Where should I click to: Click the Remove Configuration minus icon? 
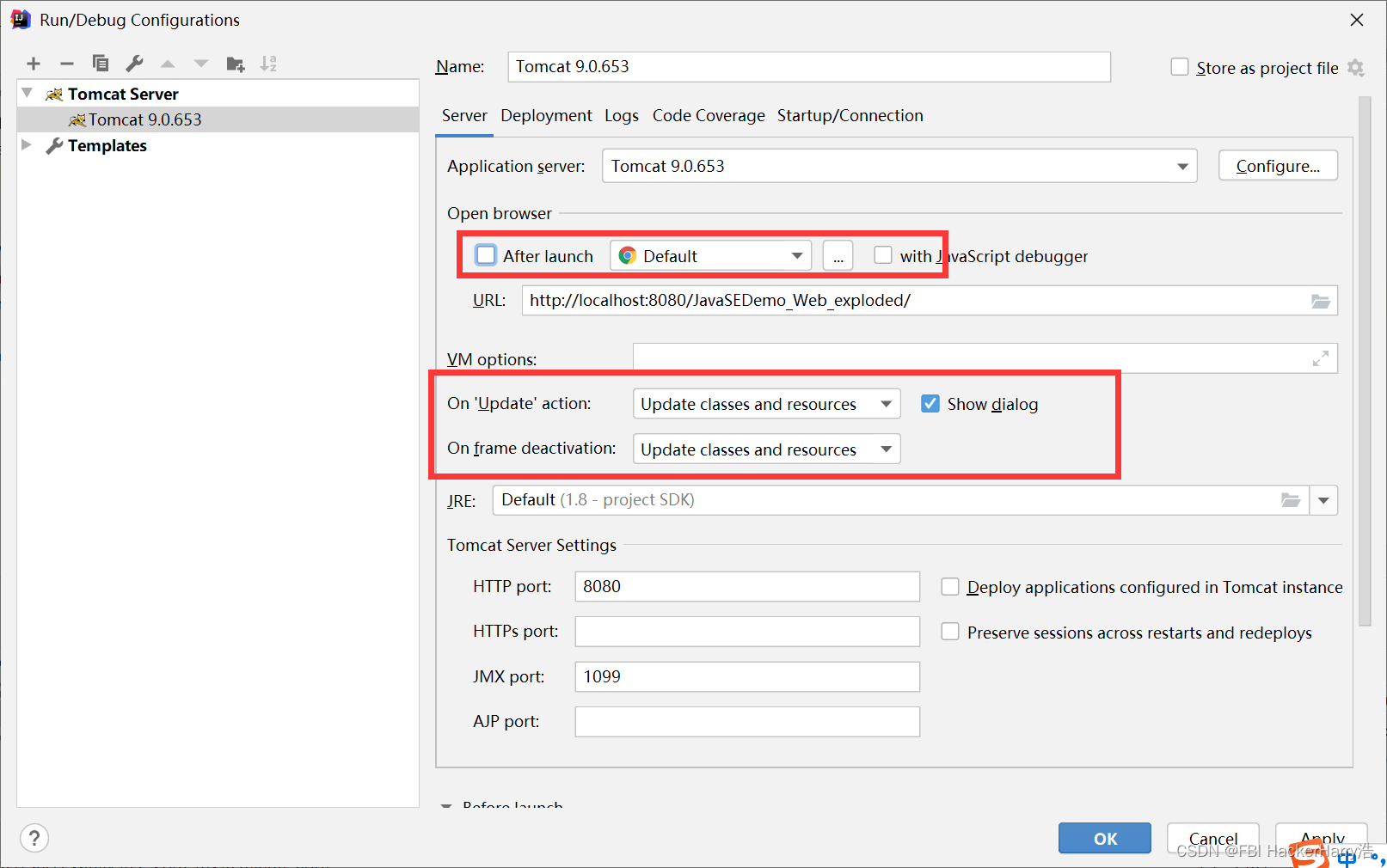67,64
